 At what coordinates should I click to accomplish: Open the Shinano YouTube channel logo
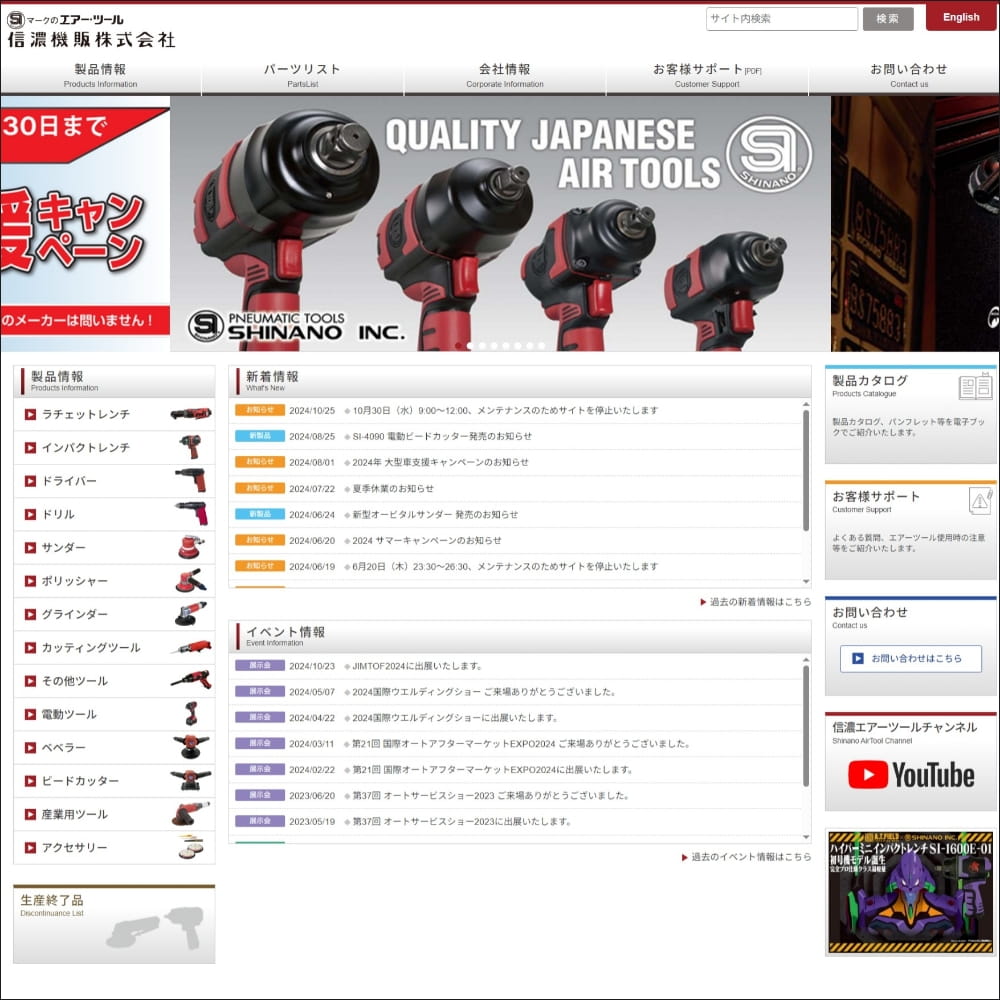pyautogui.click(x=911, y=775)
